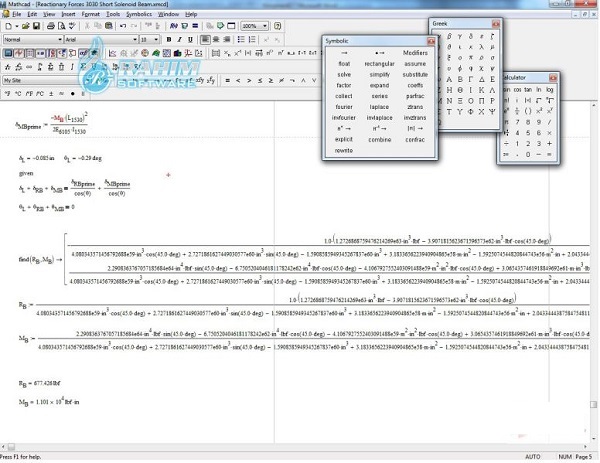Open the Insert menu
The width and height of the screenshot is (600, 463).
pos(68,14)
